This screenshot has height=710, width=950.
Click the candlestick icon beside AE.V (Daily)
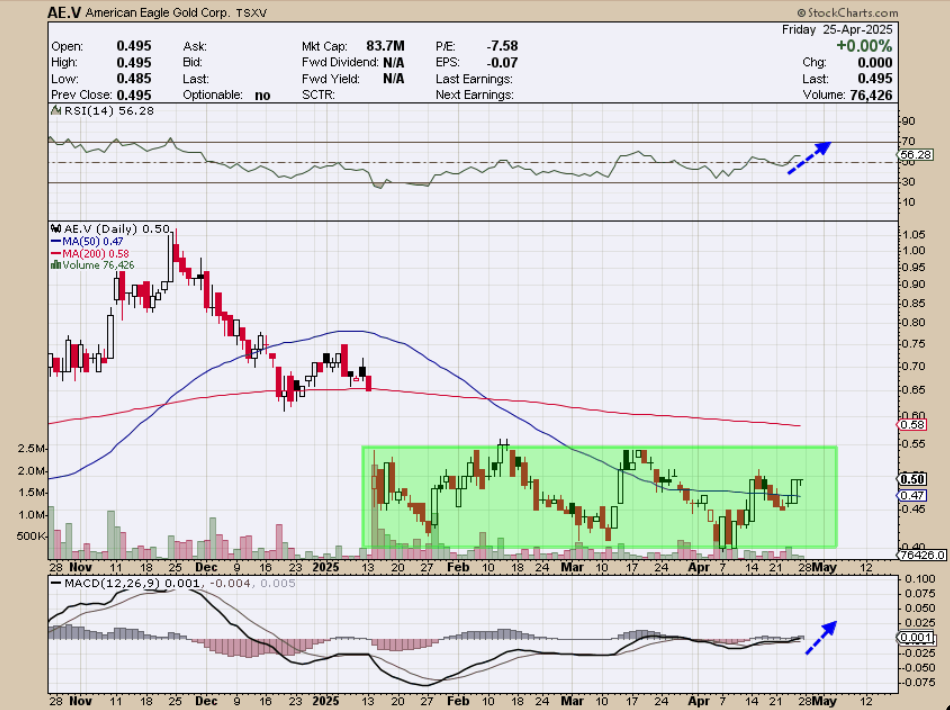(x=56, y=229)
